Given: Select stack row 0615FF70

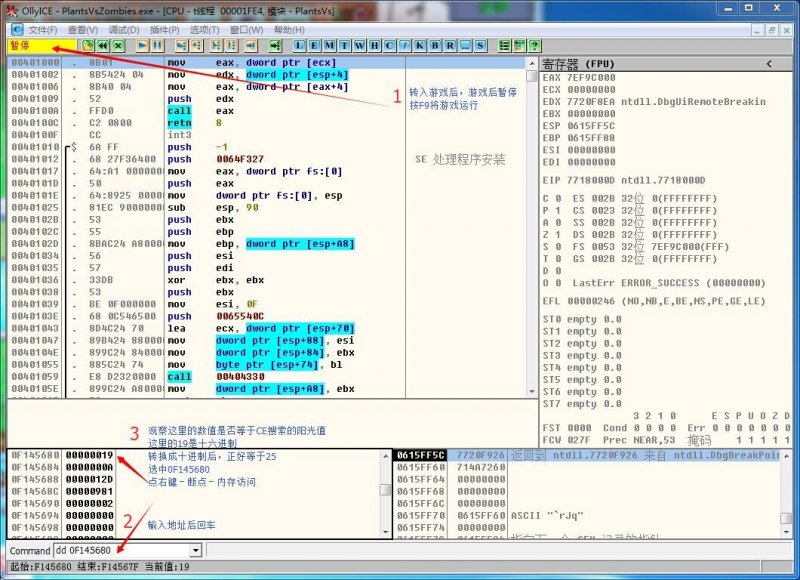Looking at the screenshot, I should [587, 516].
